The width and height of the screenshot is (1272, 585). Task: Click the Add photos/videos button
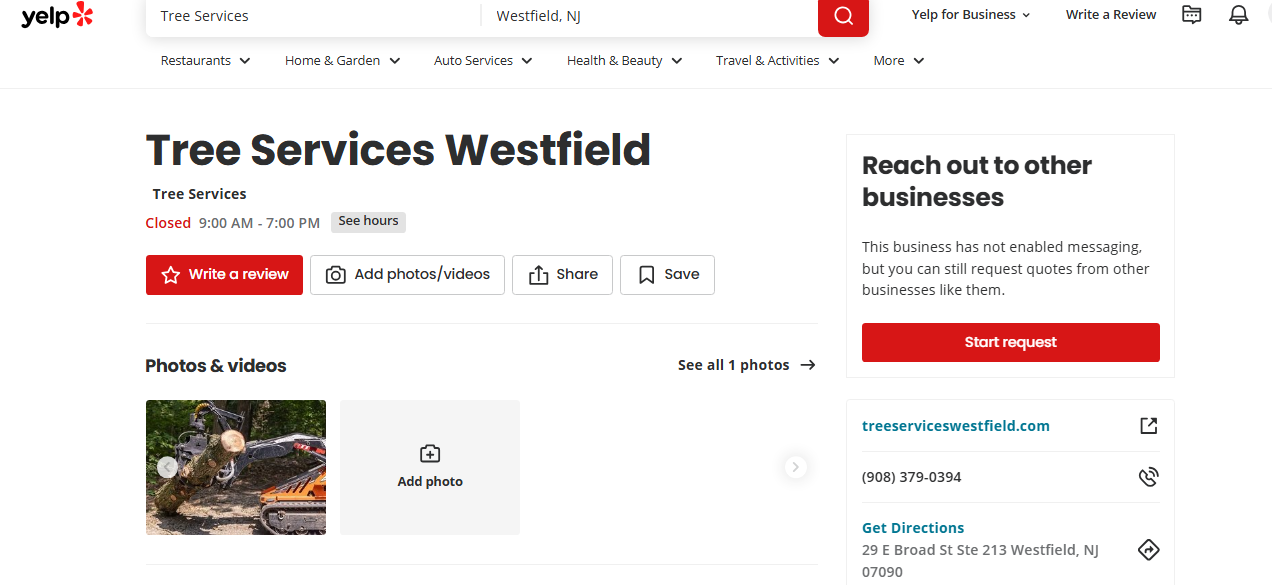pos(407,275)
